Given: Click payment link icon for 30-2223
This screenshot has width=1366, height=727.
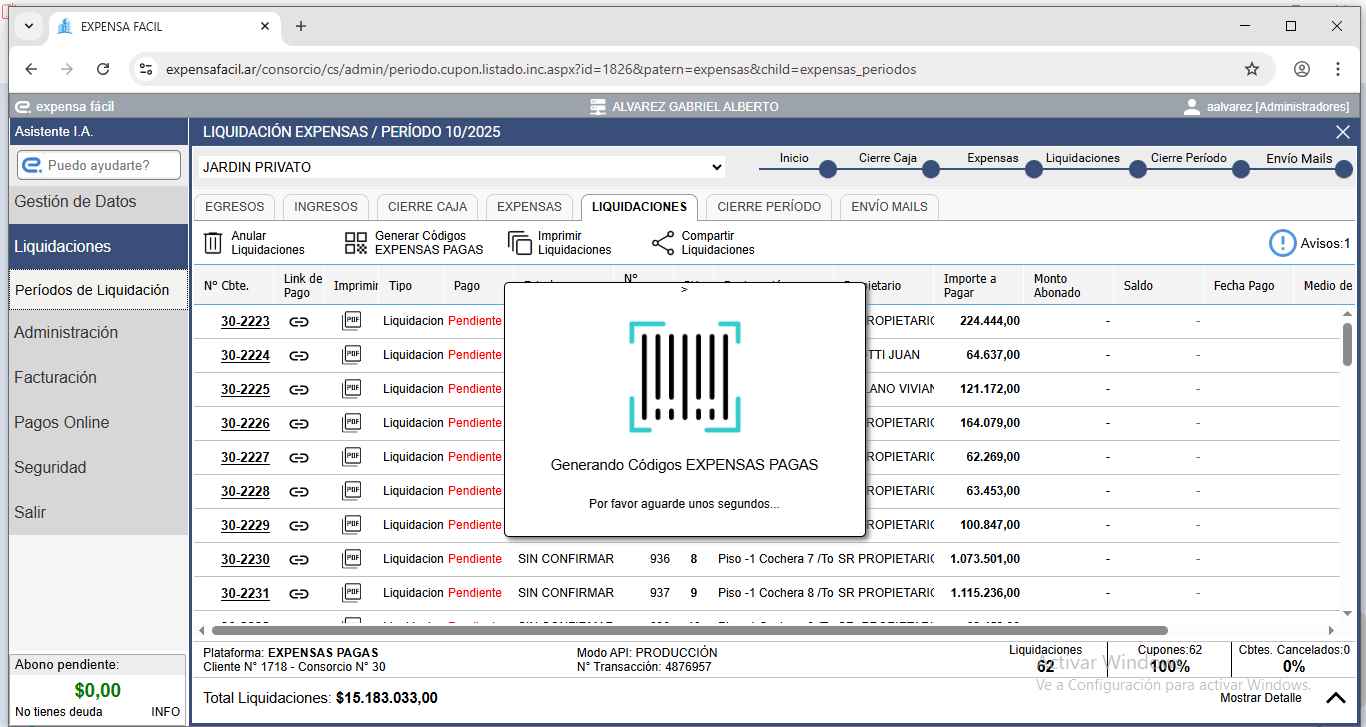Looking at the screenshot, I should [298, 321].
